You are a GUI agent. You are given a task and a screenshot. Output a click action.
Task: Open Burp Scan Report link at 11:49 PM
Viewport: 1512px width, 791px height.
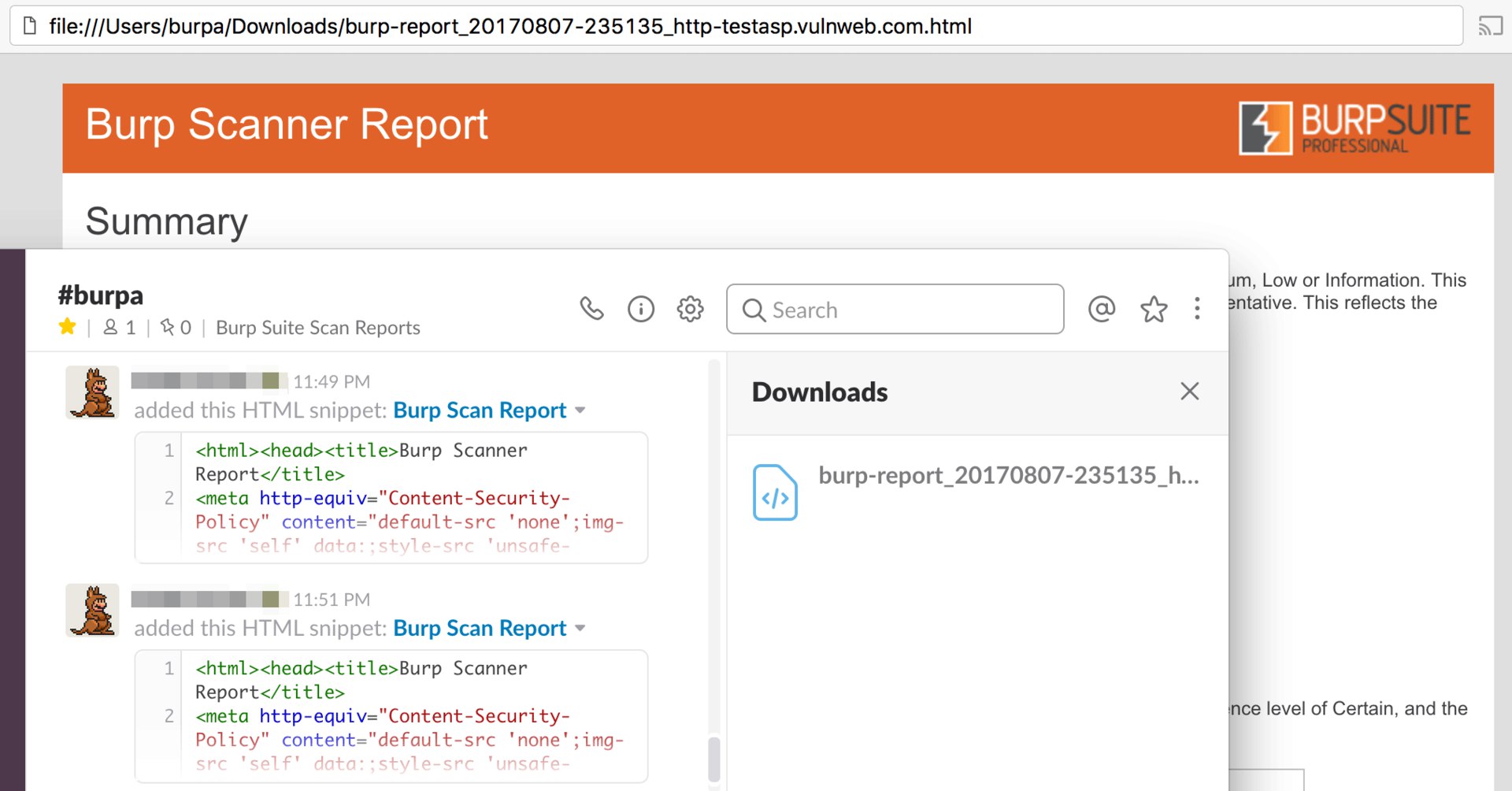click(480, 410)
